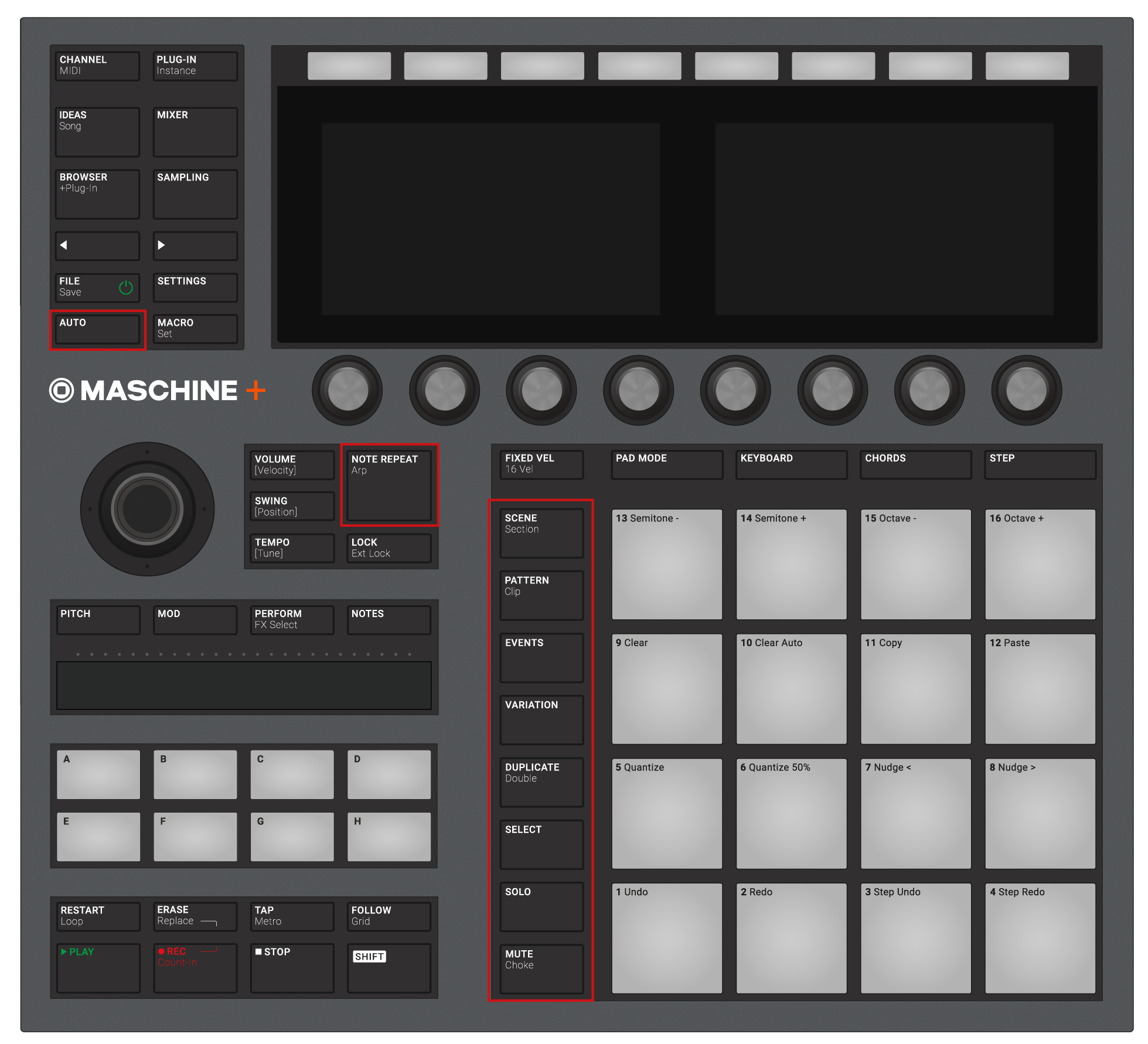Click the Maschine logo emblem

click(62, 390)
